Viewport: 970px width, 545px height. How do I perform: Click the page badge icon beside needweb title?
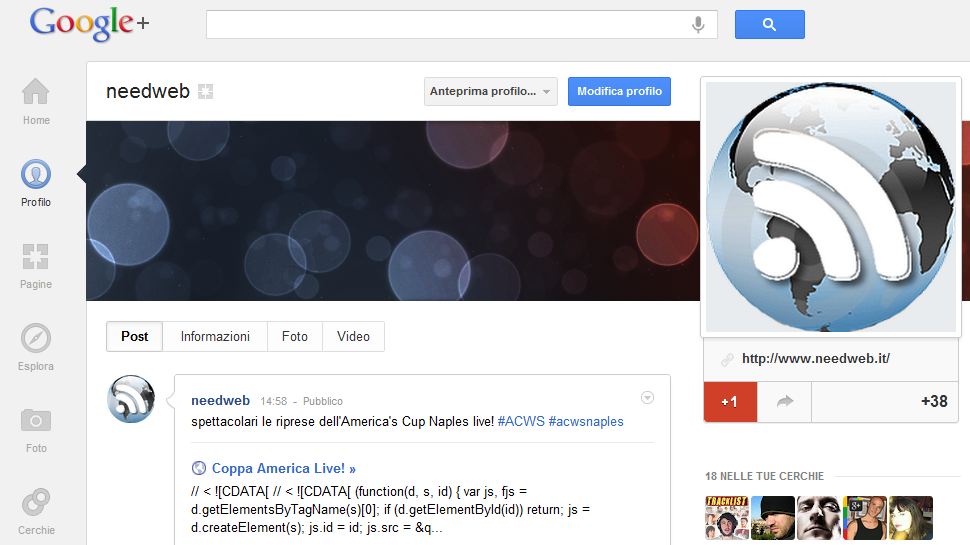205,92
